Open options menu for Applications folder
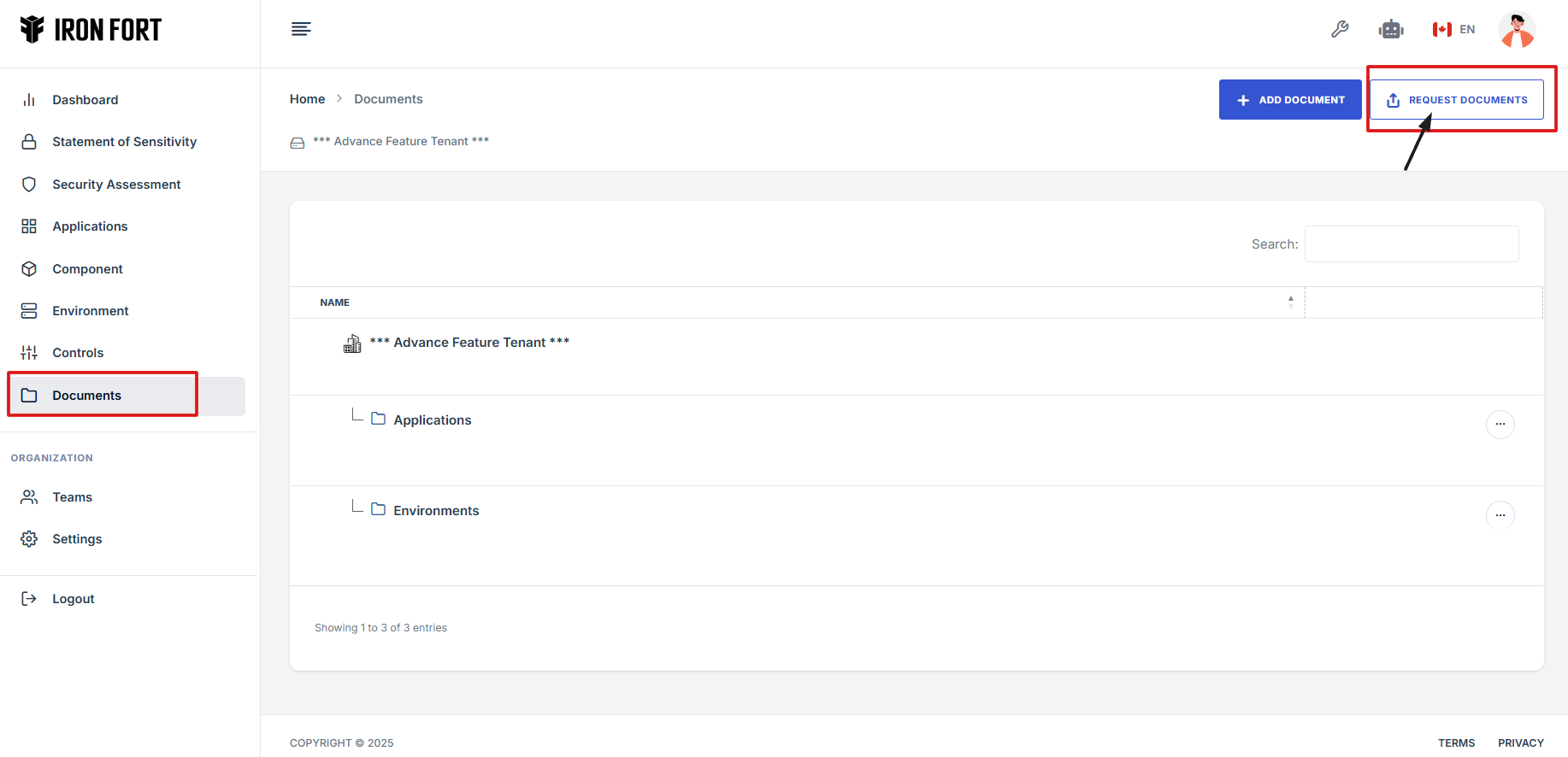 pos(1500,425)
